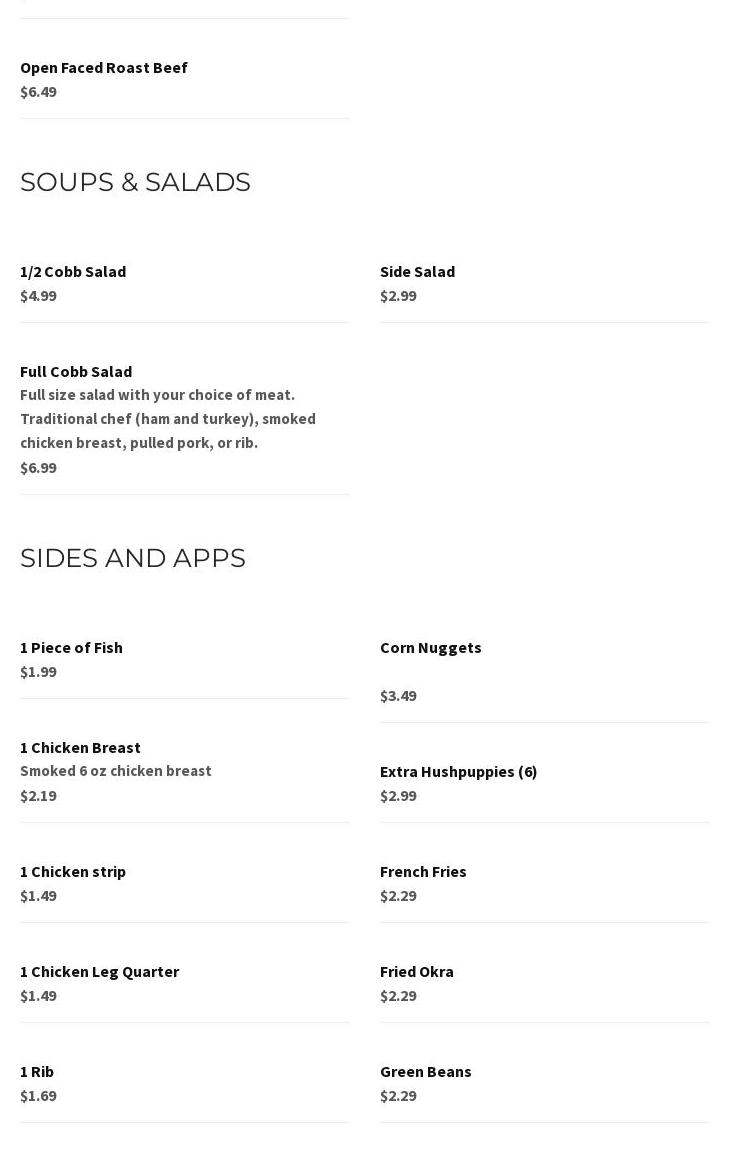Viewport: 750px width, 1149px height.
Task: Select the Green Beans item
Action: click(x=425, y=1072)
